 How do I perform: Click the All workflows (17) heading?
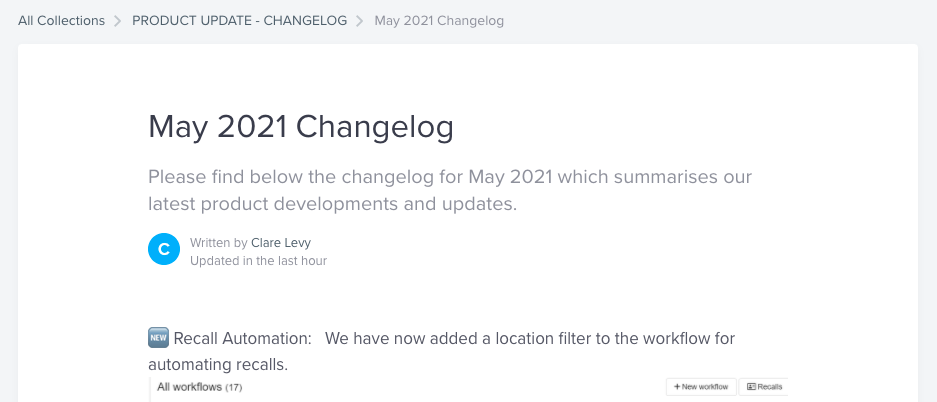200,386
